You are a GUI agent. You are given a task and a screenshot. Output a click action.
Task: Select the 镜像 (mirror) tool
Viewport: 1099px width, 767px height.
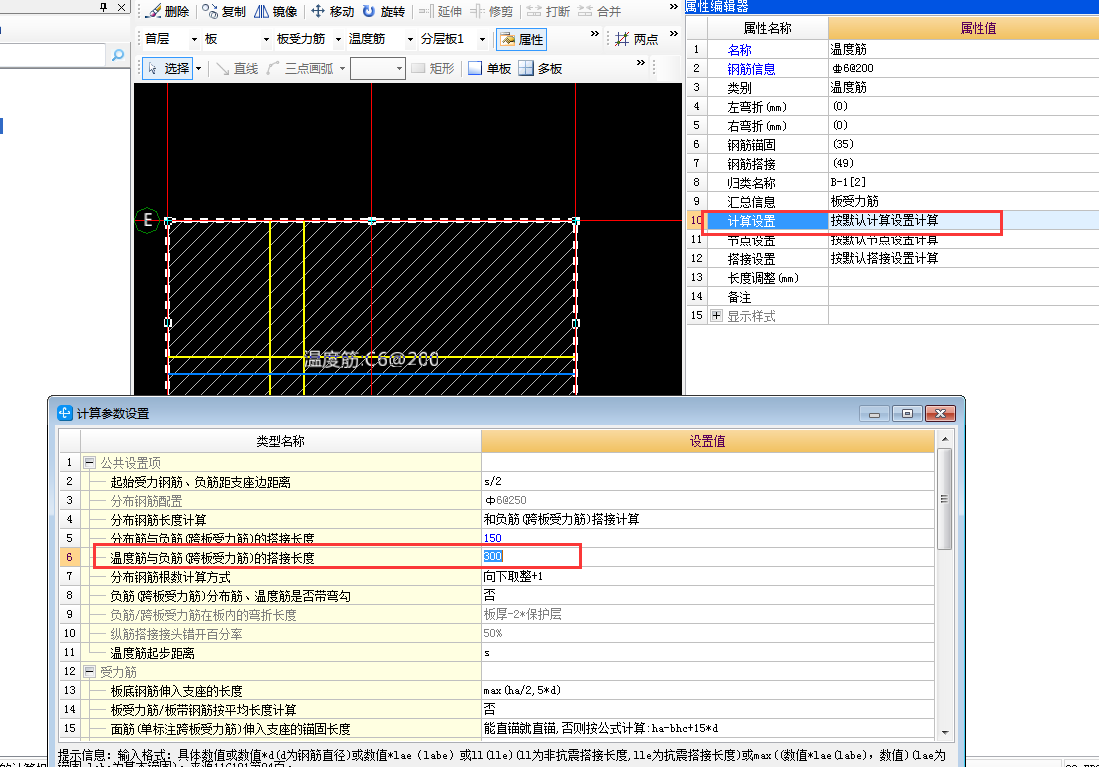point(275,11)
